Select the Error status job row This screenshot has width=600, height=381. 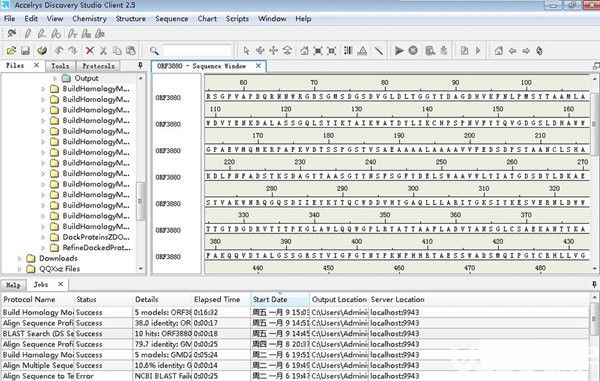[x=295, y=376]
